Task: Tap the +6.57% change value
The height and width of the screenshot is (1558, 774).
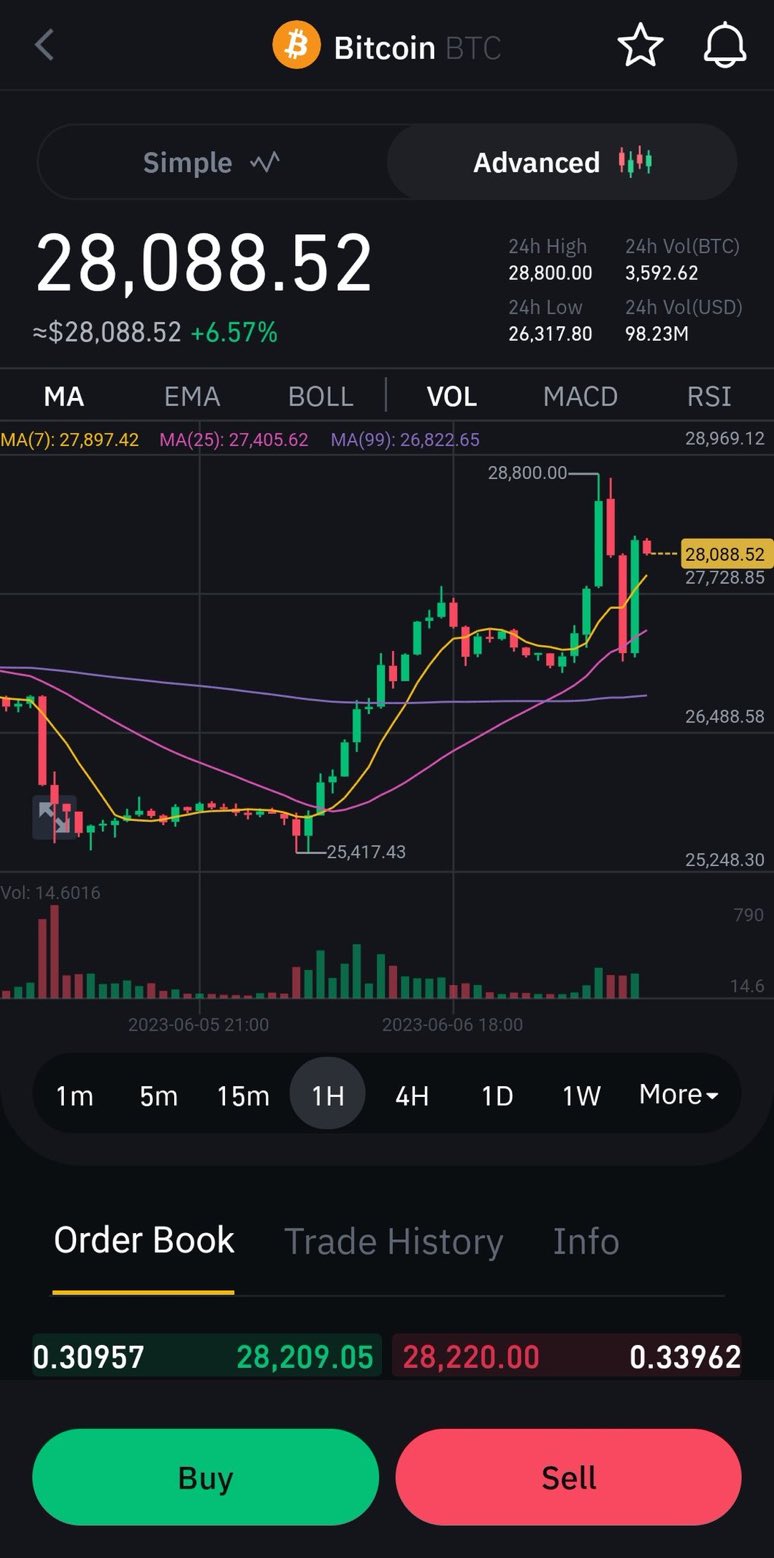Action: pyautogui.click(x=234, y=332)
